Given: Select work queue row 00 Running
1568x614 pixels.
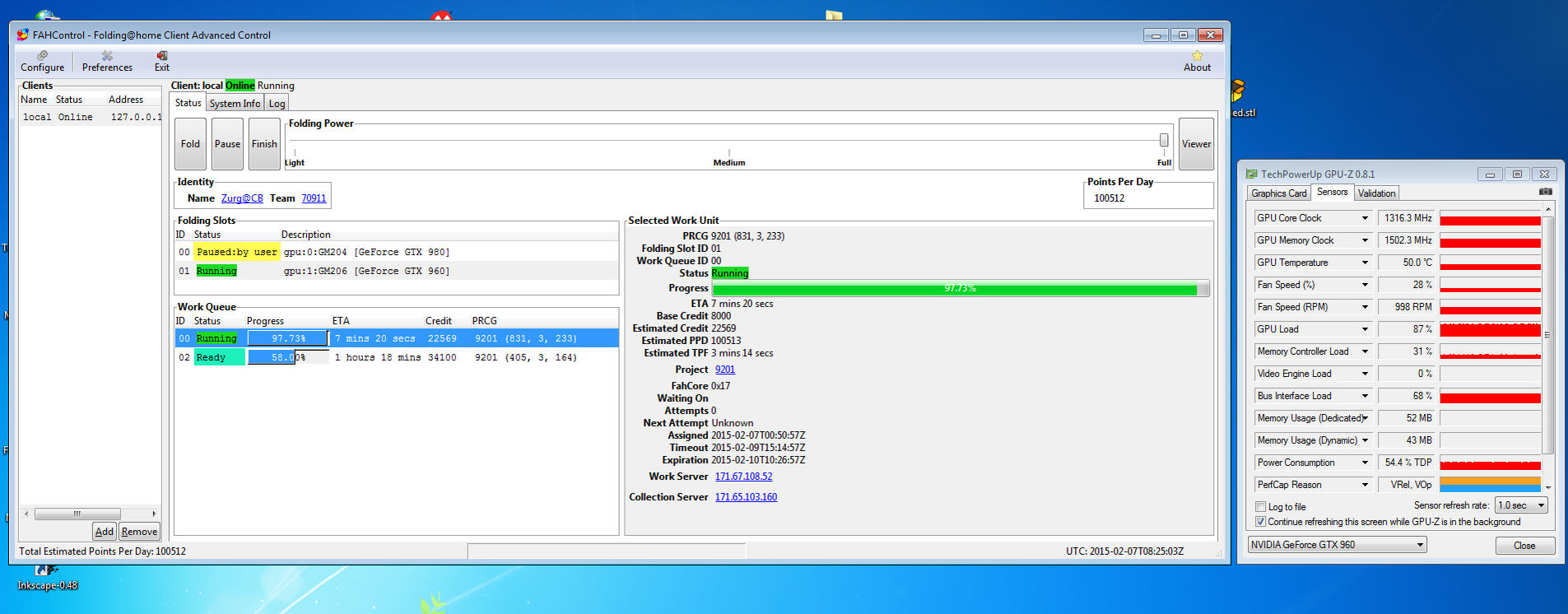Looking at the screenshot, I should [x=397, y=338].
